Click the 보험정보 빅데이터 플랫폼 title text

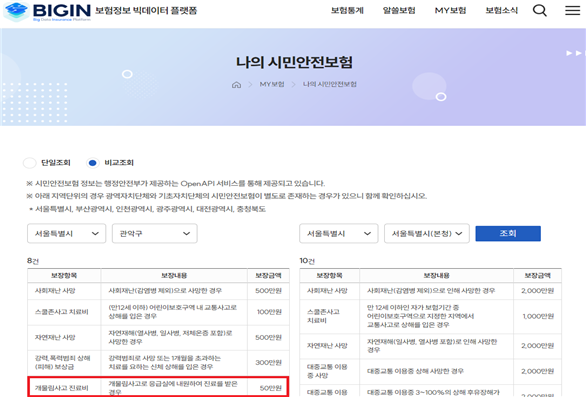pos(146,10)
